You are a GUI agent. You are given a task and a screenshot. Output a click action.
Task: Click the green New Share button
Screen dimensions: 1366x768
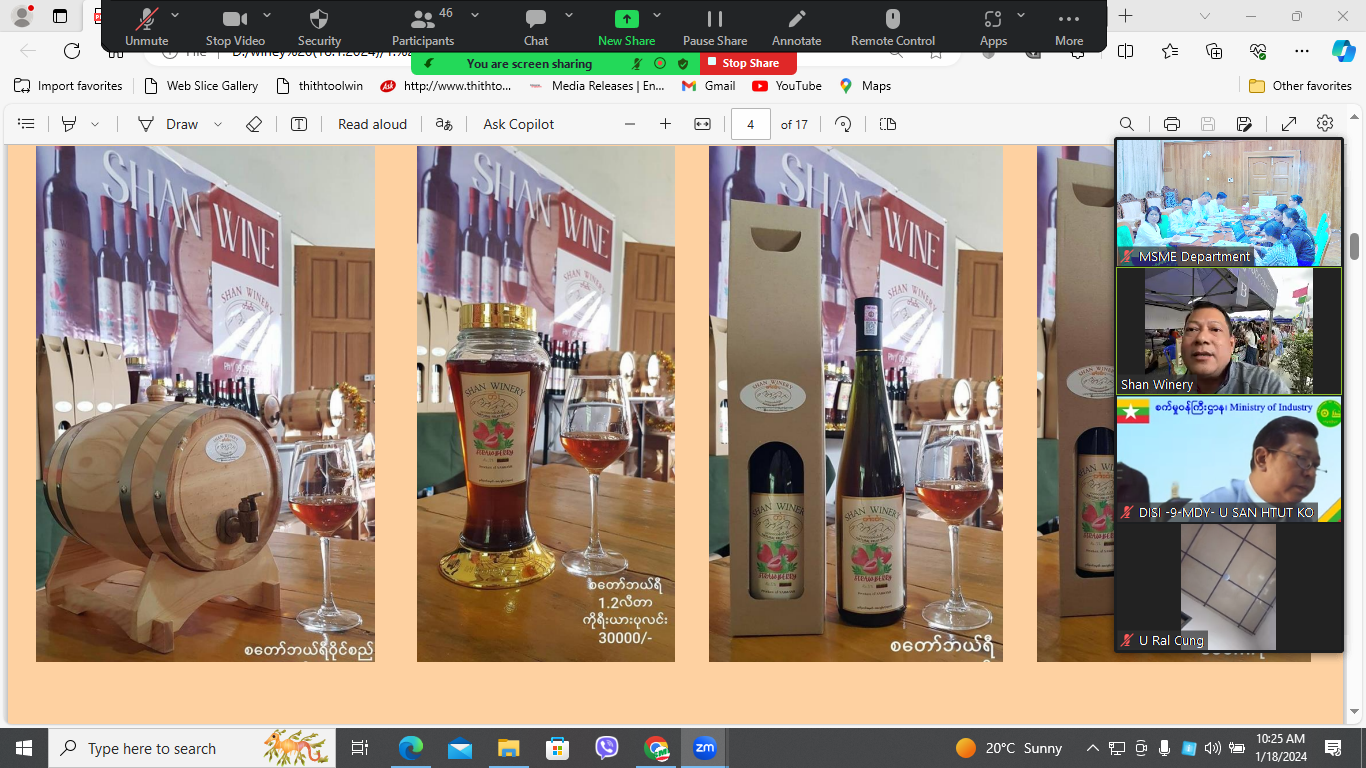click(626, 27)
